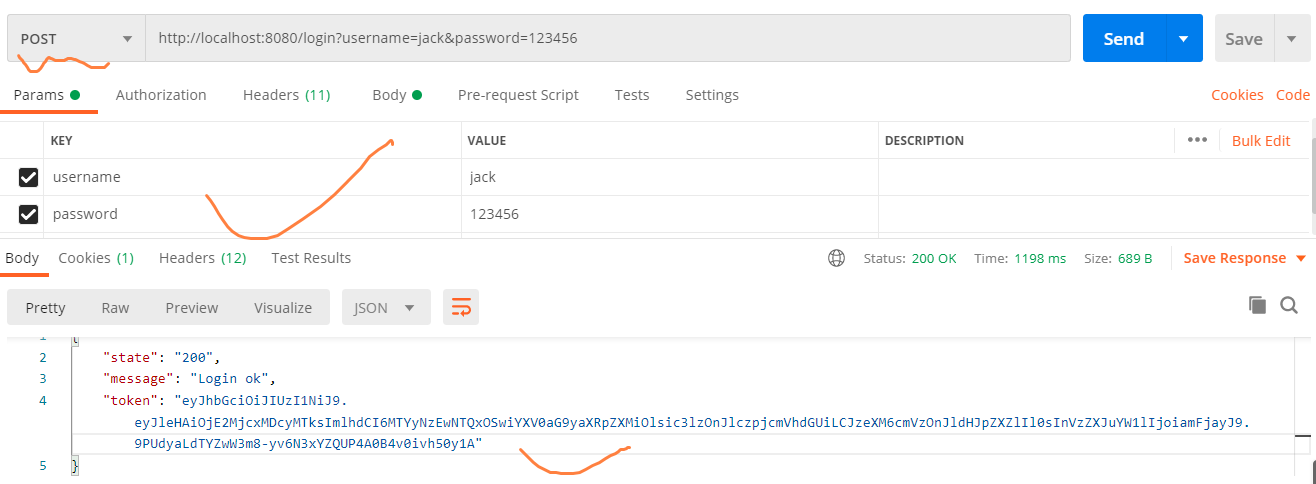Screen dimensions: 1316x484
Task: Switch to the Params tab
Action: point(46,95)
